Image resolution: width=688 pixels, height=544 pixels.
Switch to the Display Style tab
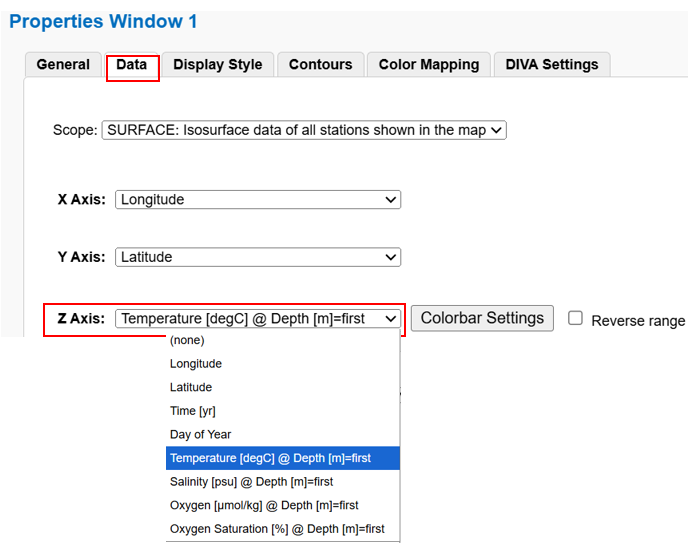[x=217, y=65]
